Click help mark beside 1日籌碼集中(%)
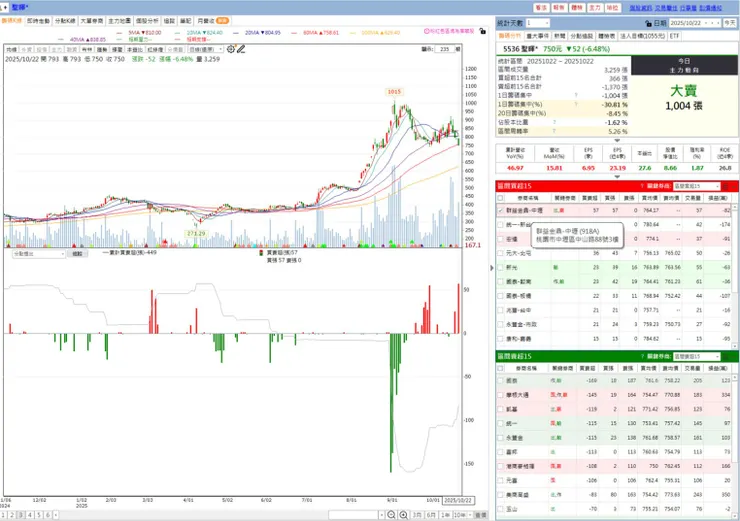Screen dimensions: 740x521 [x=576, y=104]
